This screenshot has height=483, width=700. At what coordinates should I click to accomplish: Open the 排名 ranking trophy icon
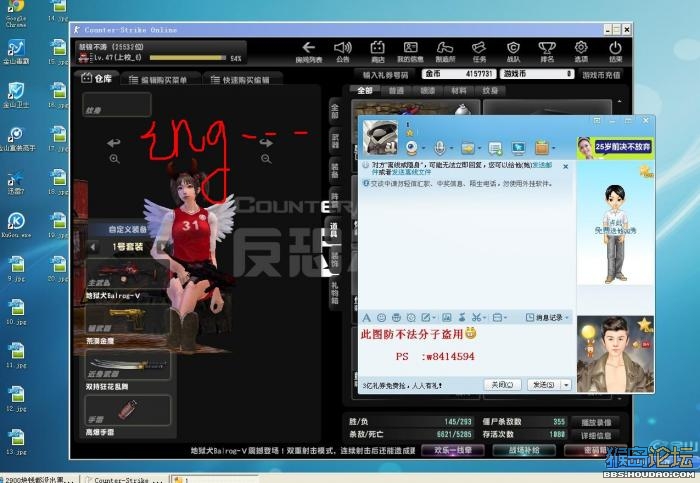point(547,47)
